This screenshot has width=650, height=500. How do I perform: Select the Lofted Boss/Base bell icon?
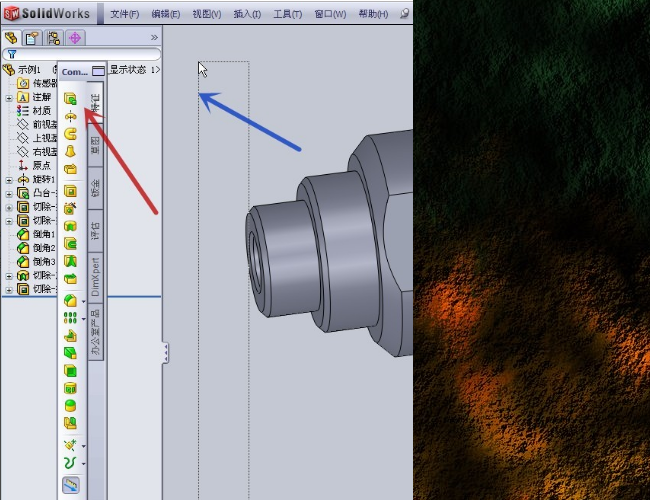coord(70,151)
